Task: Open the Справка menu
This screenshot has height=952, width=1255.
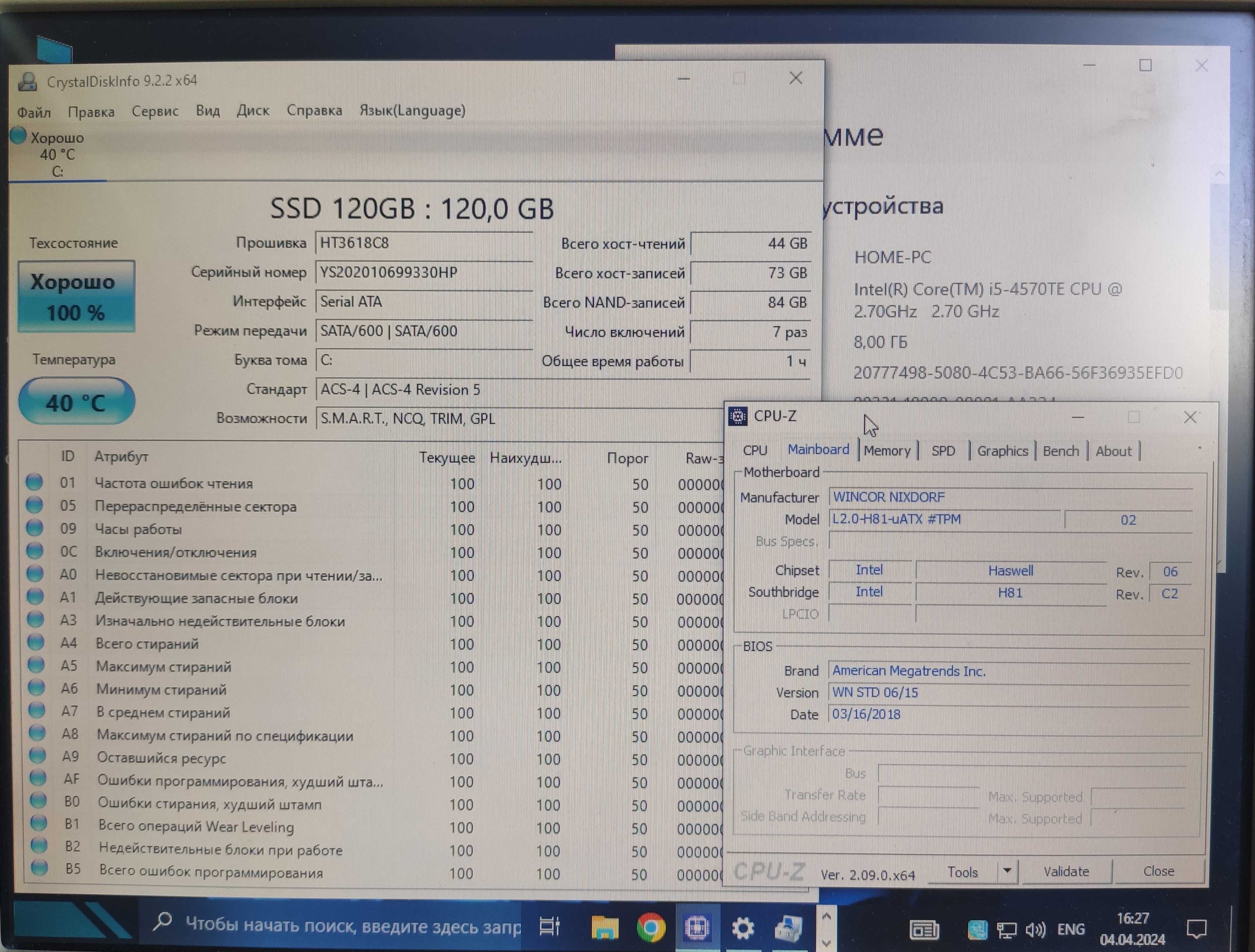Action: pyautogui.click(x=314, y=110)
